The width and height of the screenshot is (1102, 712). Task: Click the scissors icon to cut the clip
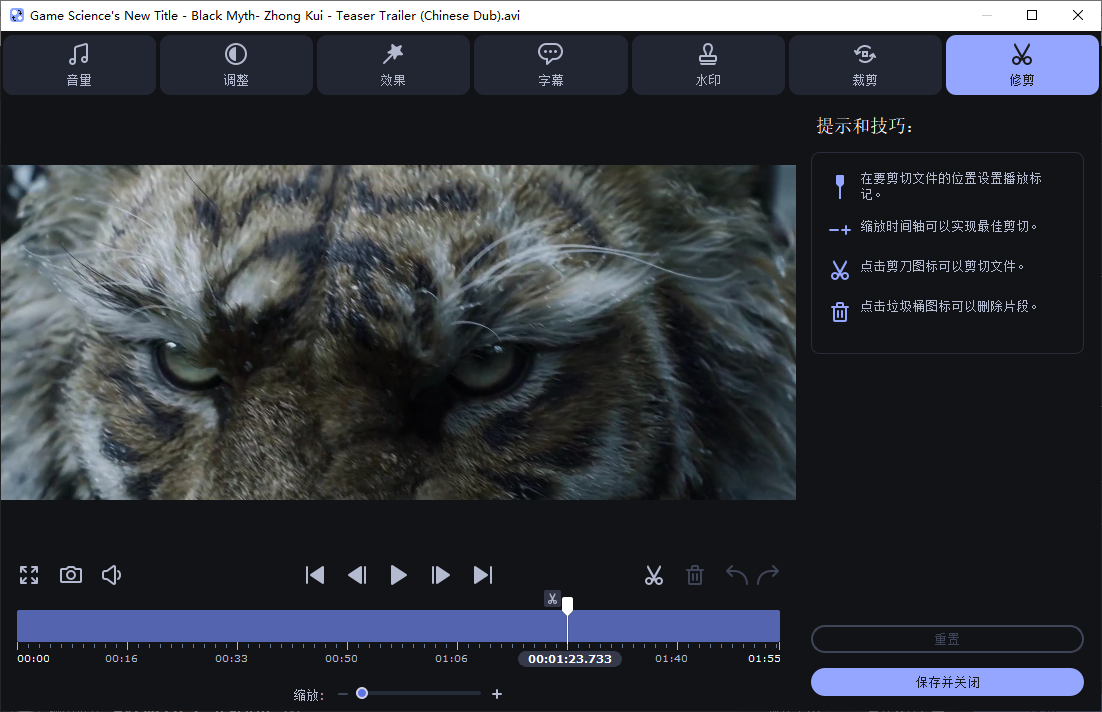pos(654,575)
